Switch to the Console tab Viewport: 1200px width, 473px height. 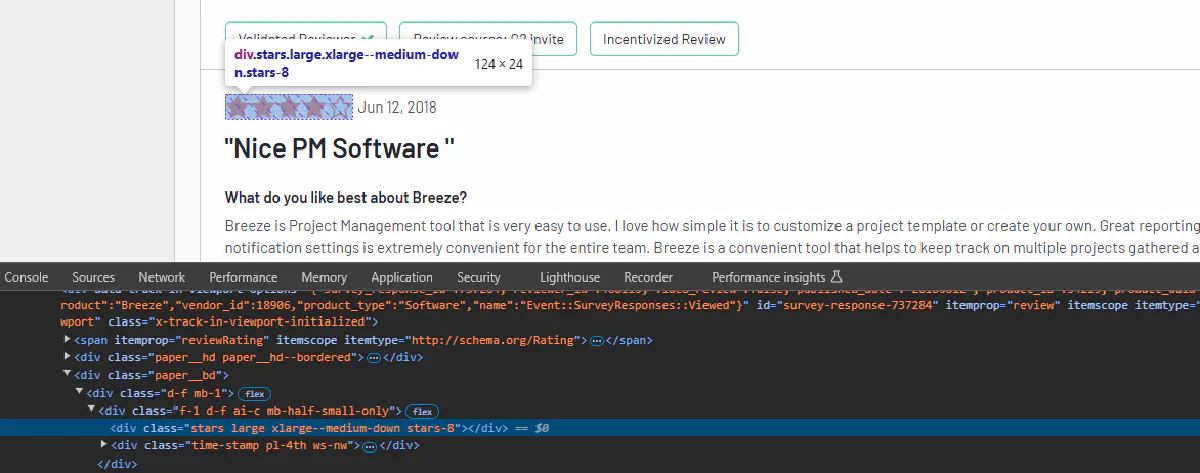[27, 277]
